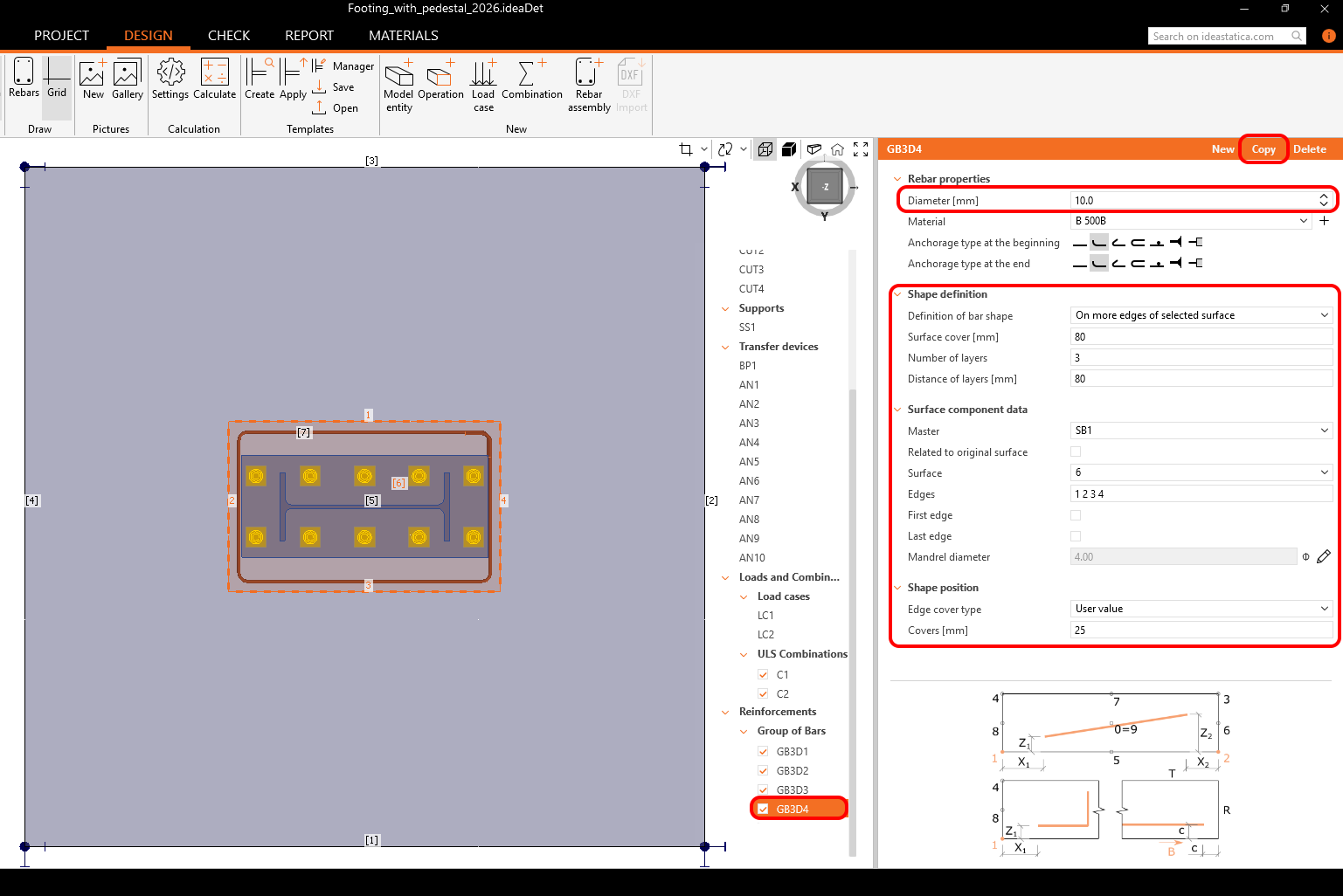Open the MATERIALS tab
This screenshot has width=1343, height=896.
[x=403, y=36]
